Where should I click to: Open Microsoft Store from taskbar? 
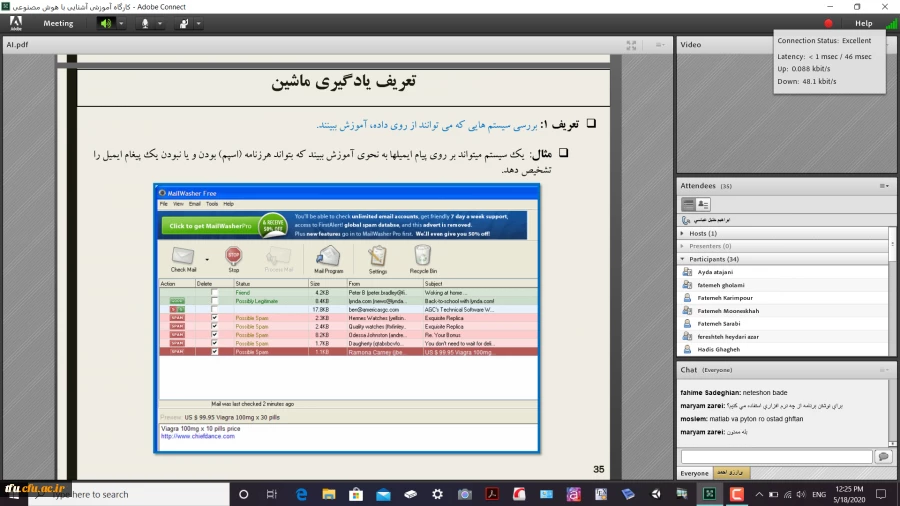[x=356, y=494]
